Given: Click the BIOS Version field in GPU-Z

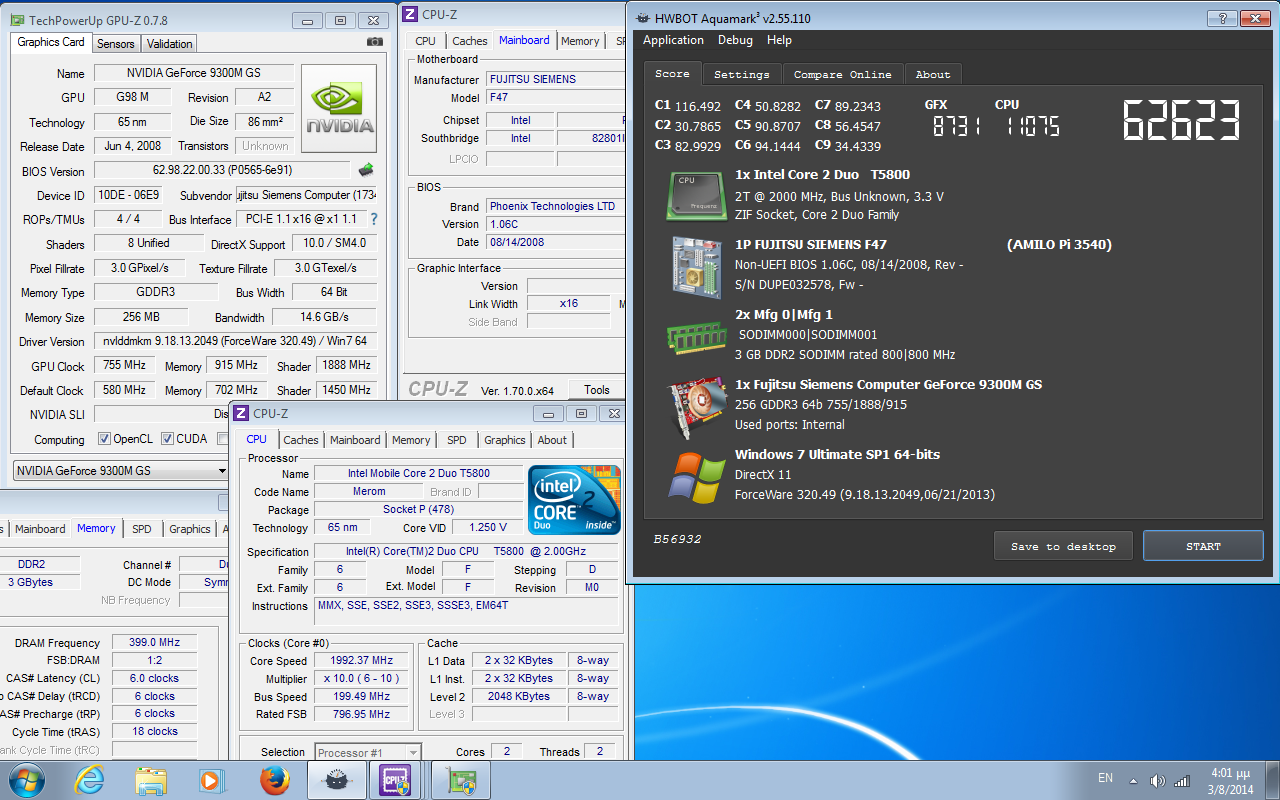Looking at the screenshot, I should coord(222,170).
